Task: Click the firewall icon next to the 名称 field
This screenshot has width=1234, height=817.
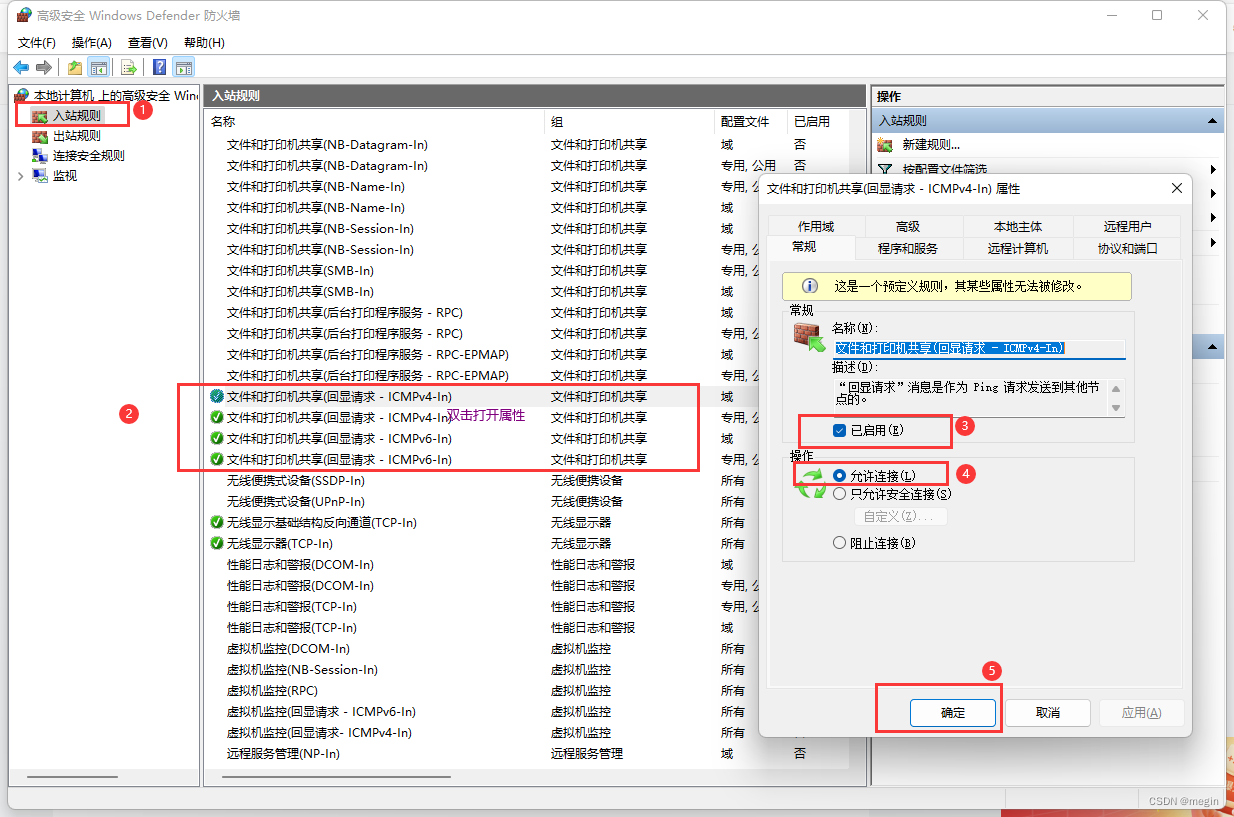Action: 808,337
